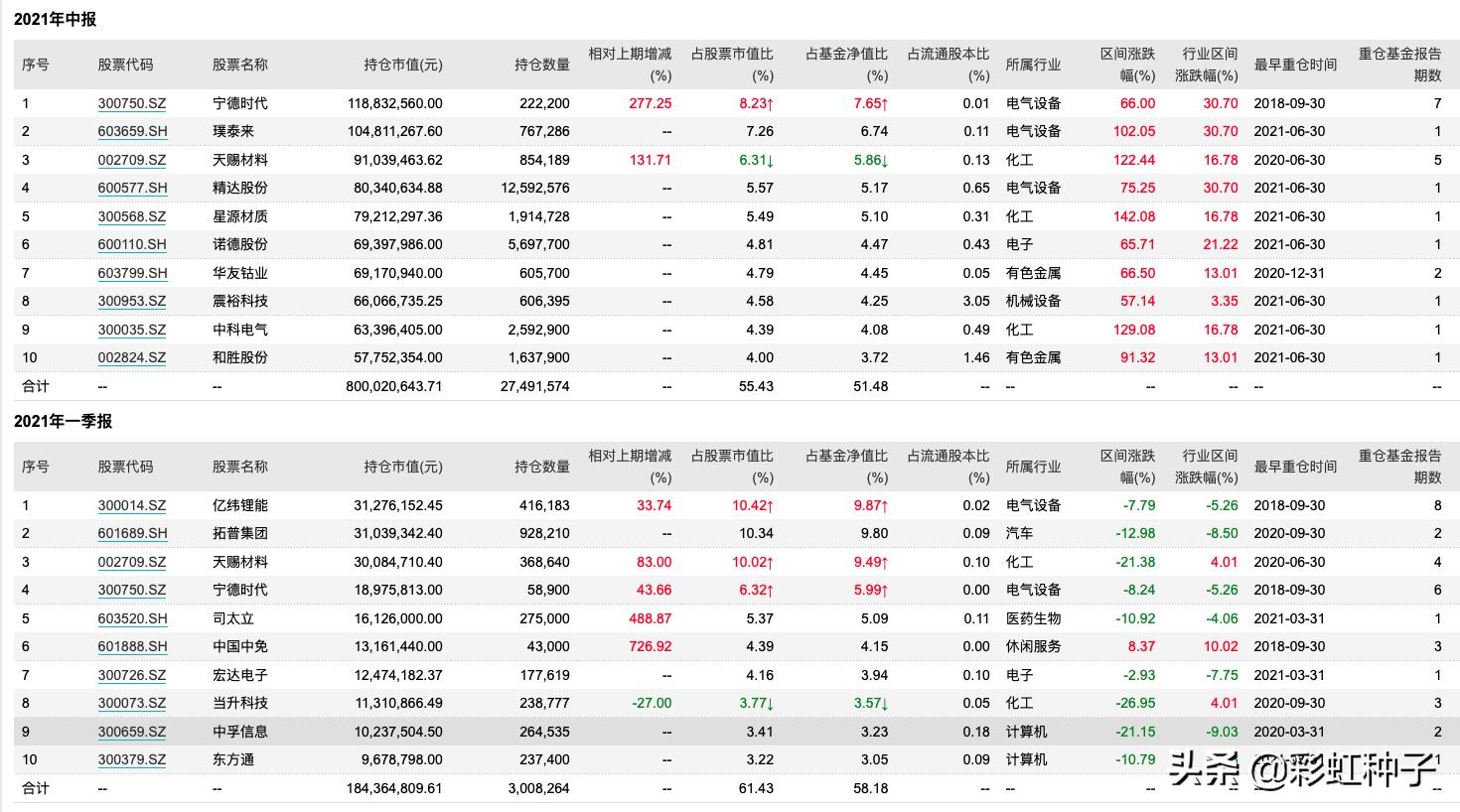Click stock code 300953.SZ
Viewport: 1460px width, 812px height.
point(131,301)
